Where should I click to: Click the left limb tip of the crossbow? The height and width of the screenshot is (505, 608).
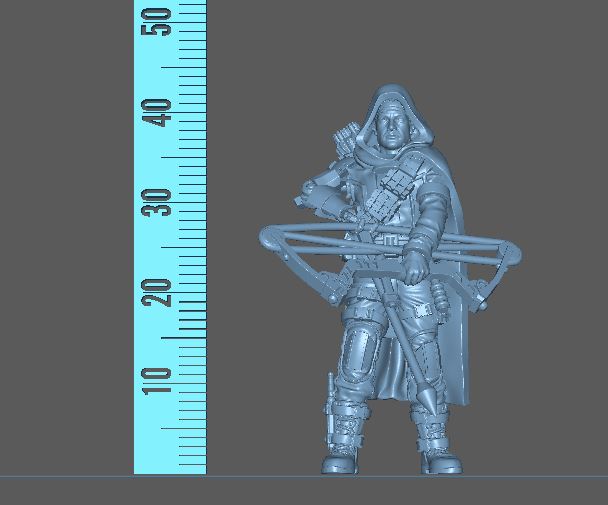click(267, 237)
